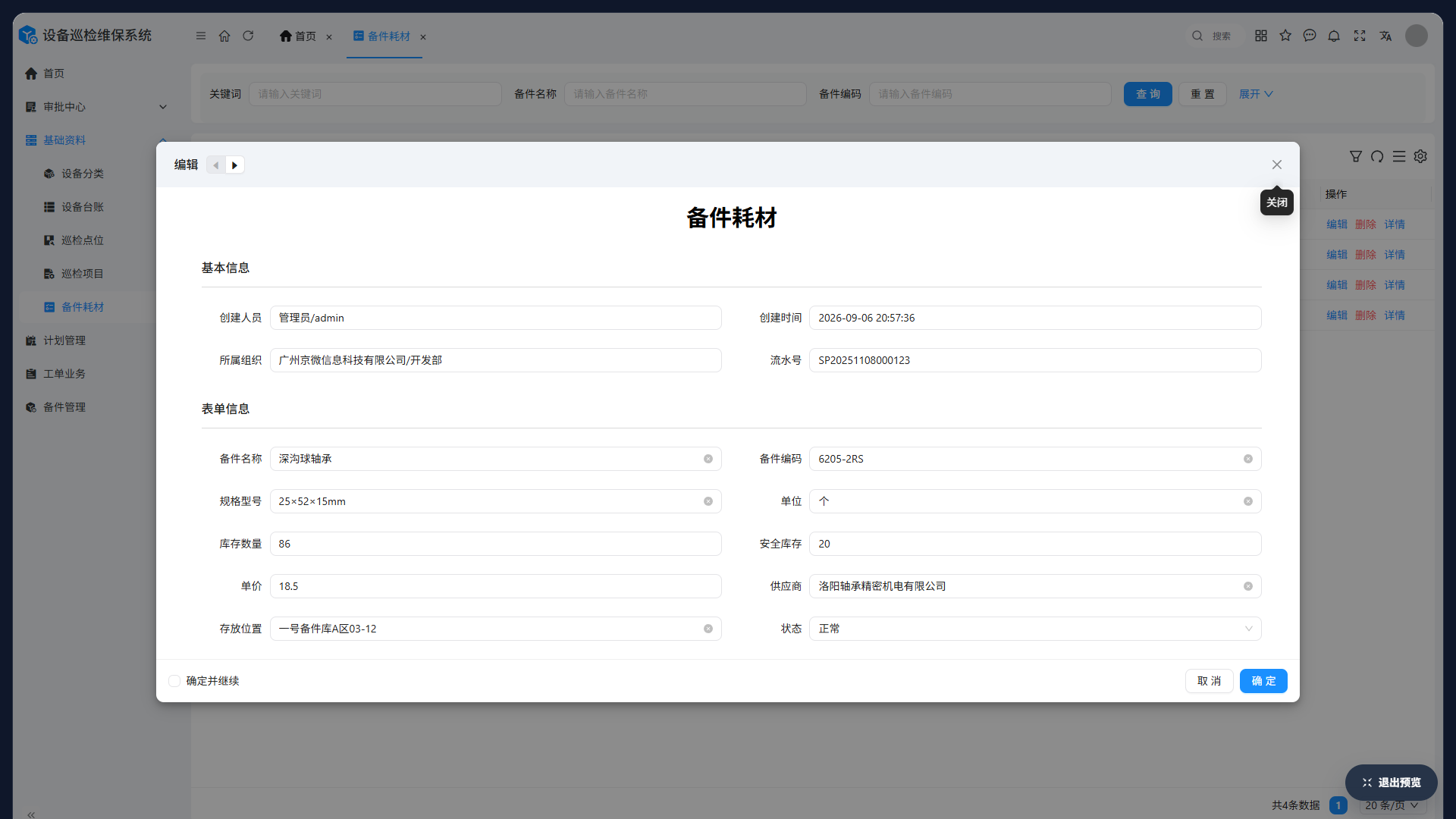
Task: Switch to the 首页 tab
Action: (x=299, y=36)
